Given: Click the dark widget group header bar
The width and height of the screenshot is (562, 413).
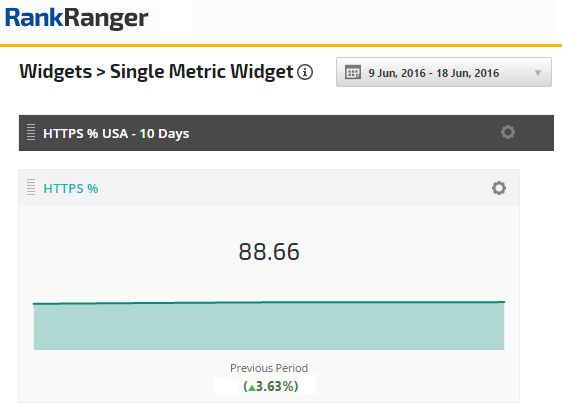Looking at the screenshot, I should pos(286,133).
